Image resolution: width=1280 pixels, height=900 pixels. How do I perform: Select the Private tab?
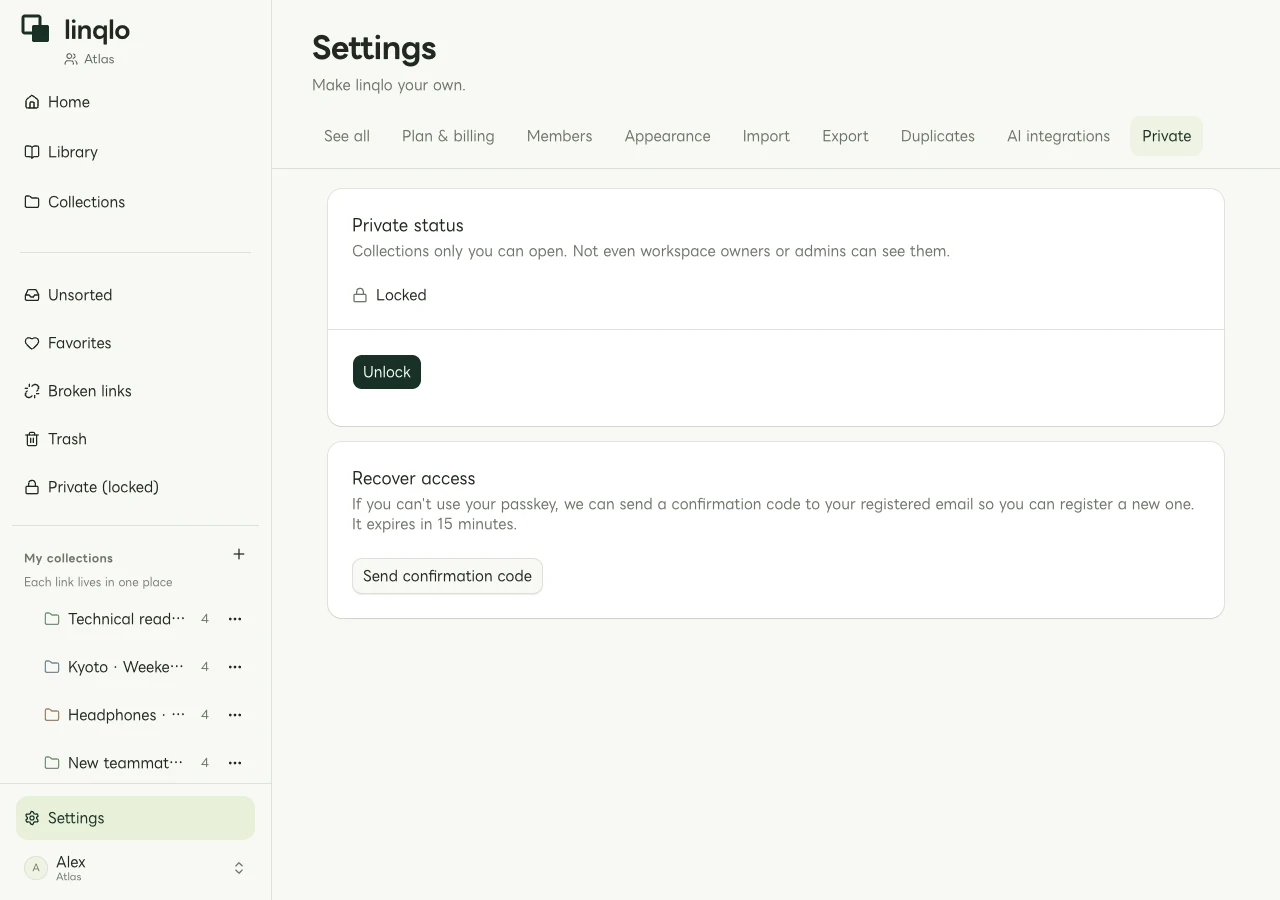(1167, 136)
